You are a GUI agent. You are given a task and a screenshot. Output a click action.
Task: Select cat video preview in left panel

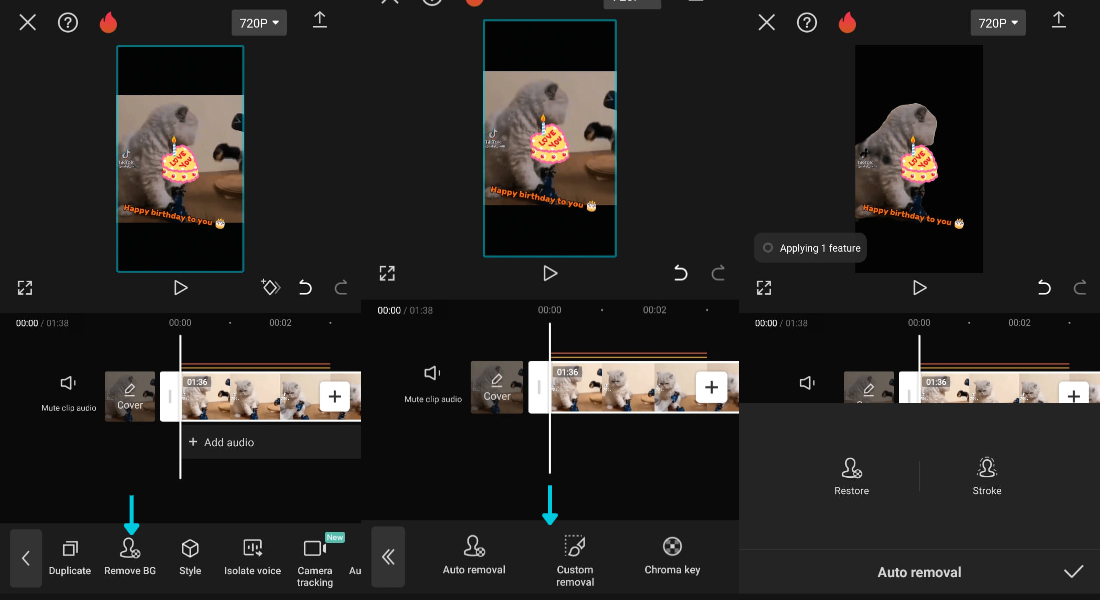(x=180, y=159)
